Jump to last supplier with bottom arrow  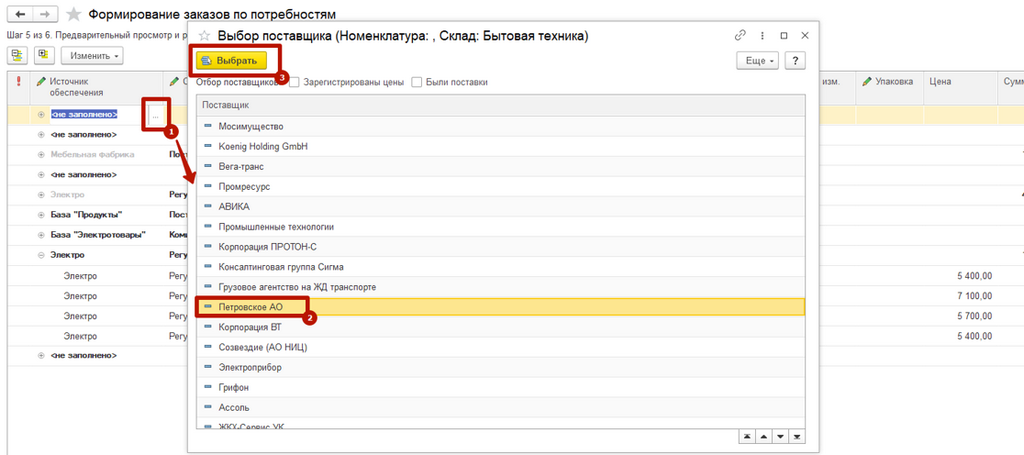[x=795, y=436]
